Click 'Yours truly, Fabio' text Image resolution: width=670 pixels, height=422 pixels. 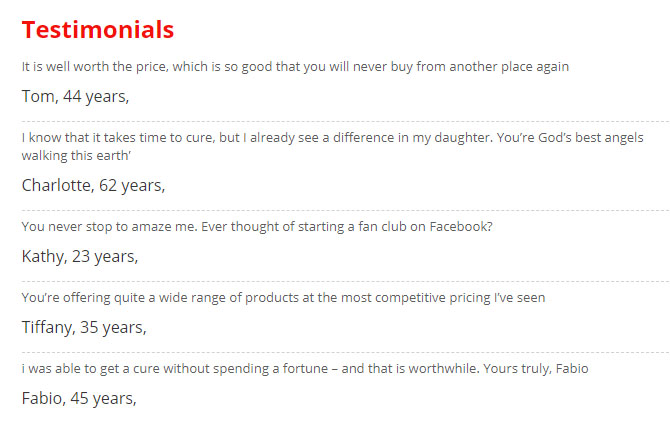click(536, 368)
